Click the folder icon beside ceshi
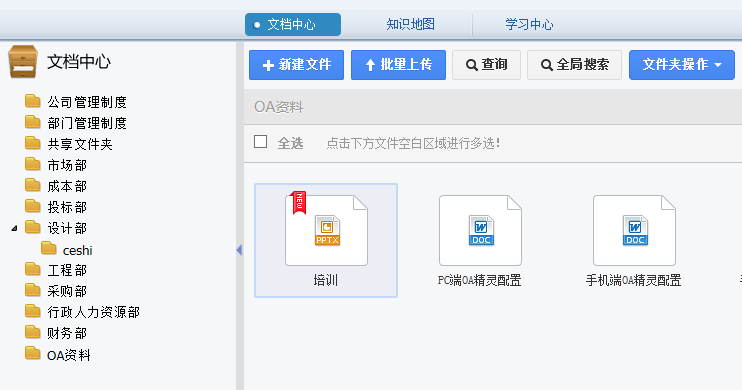This screenshot has width=742, height=390. (x=49, y=248)
